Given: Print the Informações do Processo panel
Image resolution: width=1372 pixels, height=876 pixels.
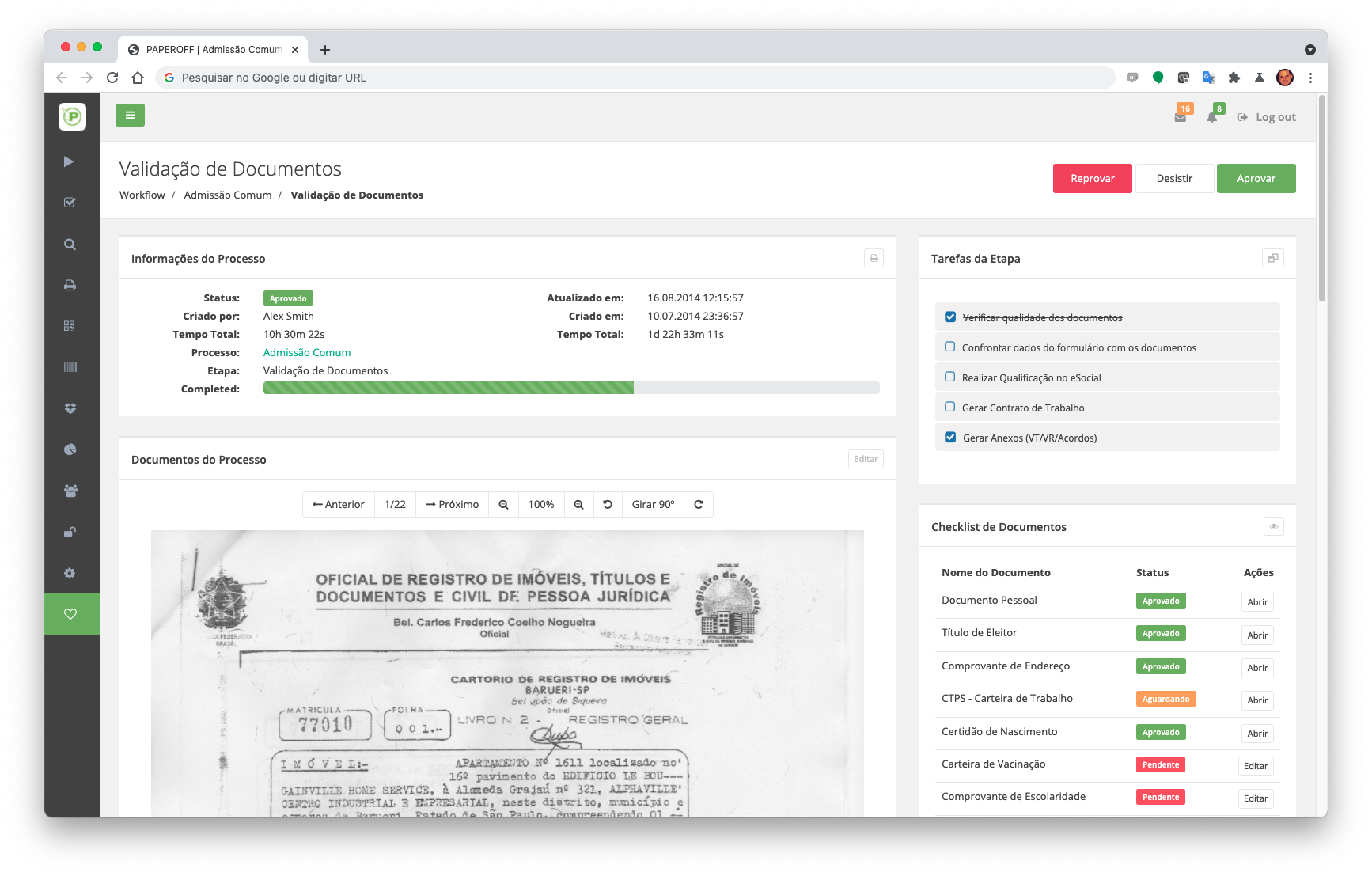Looking at the screenshot, I should [x=874, y=259].
